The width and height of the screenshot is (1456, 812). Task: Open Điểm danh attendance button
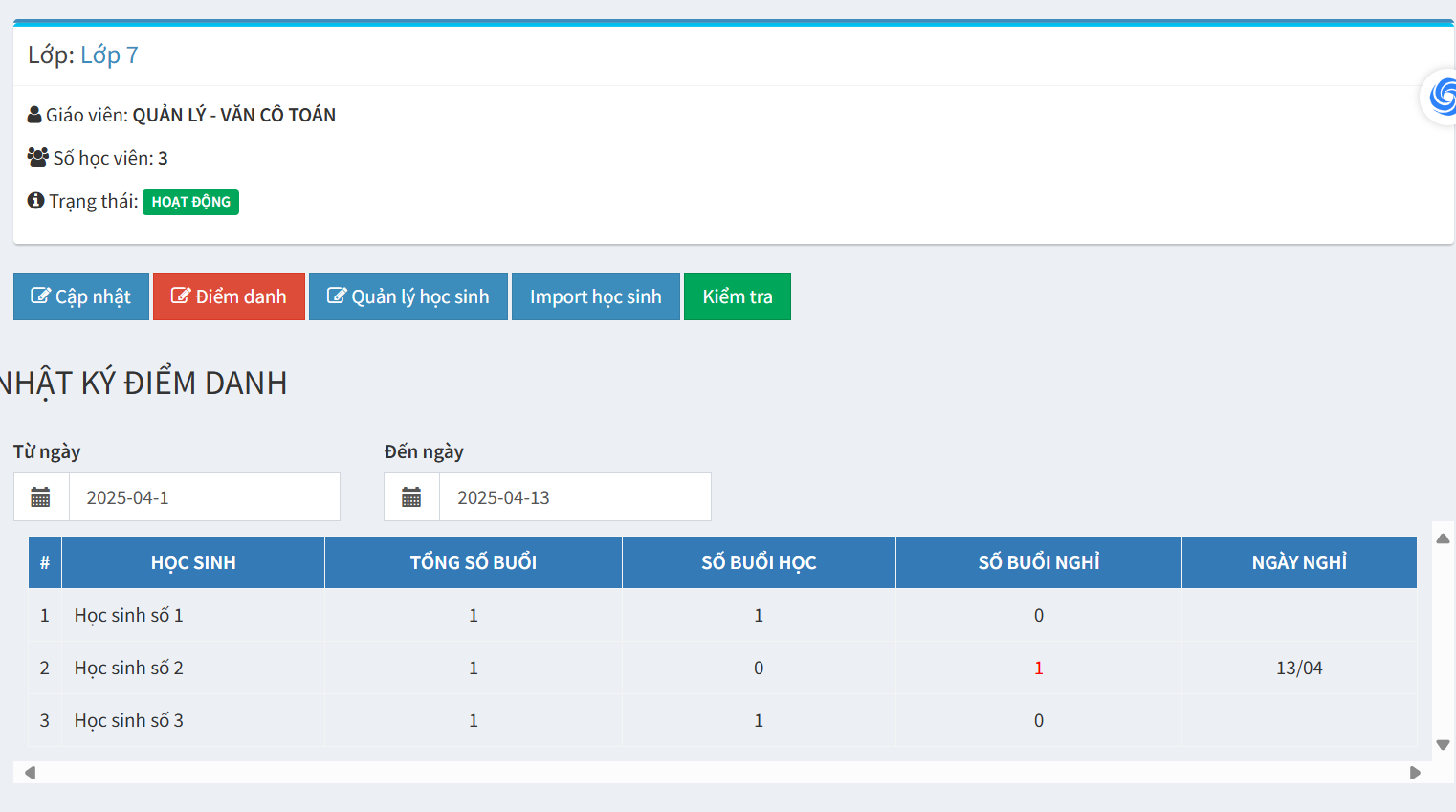pos(229,296)
